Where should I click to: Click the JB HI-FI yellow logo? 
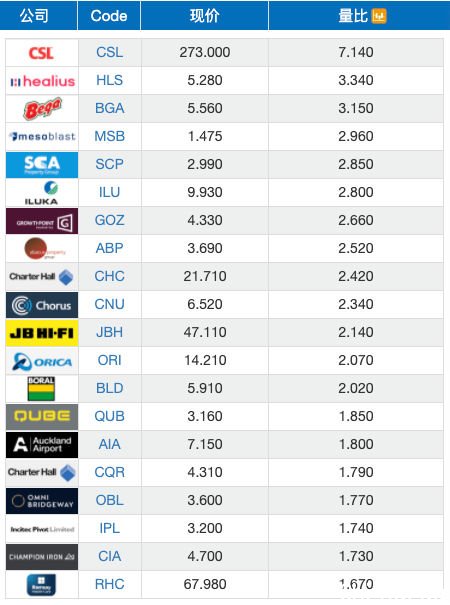pyautogui.click(x=42, y=333)
